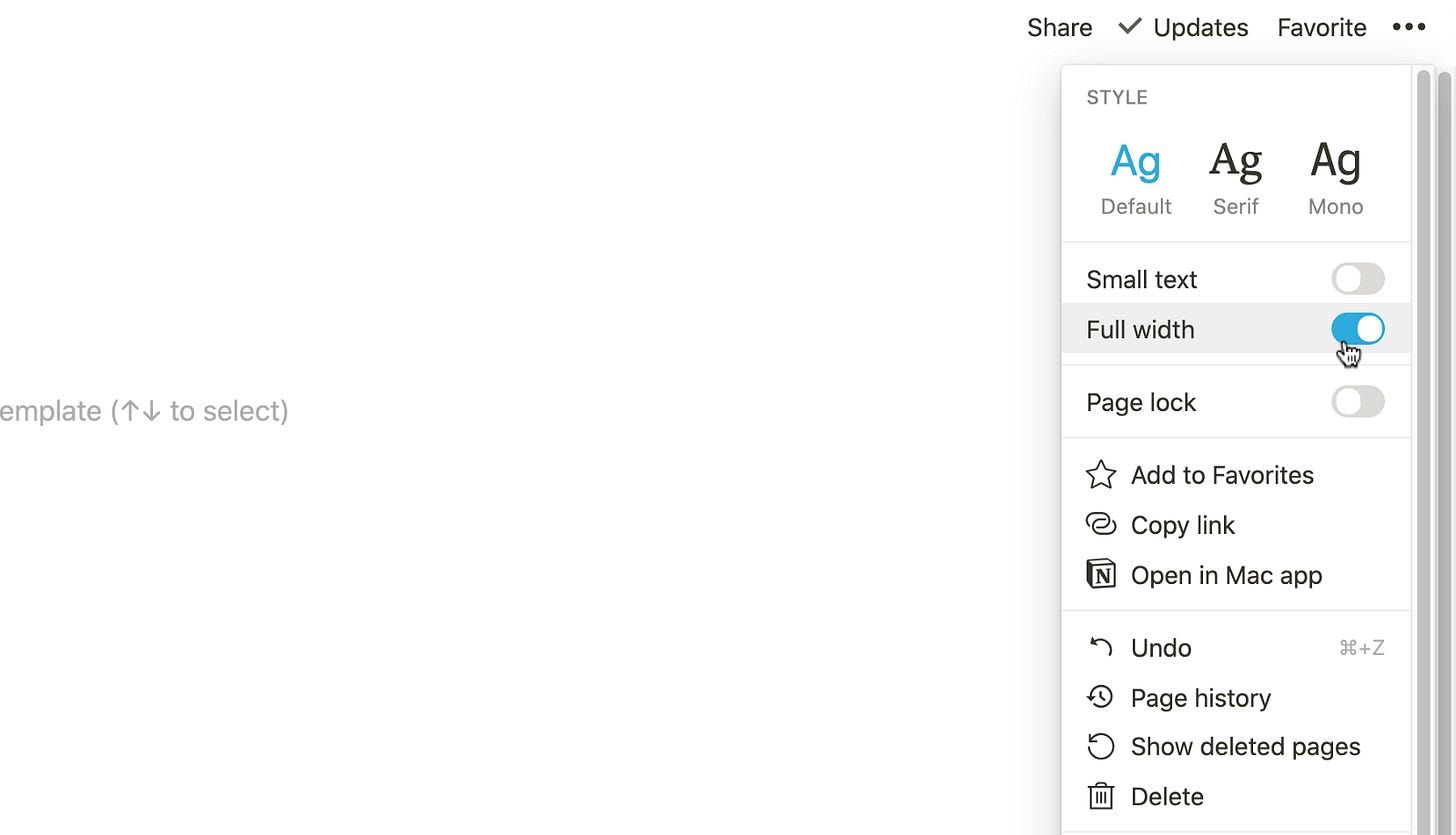Select the Show deleted pages menu entry
Viewport: 1456px width, 835px height.
click(x=1236, y=746)
